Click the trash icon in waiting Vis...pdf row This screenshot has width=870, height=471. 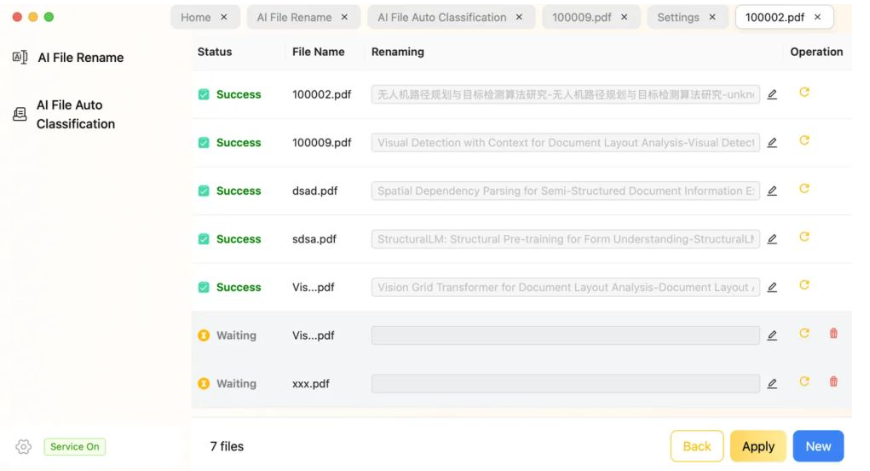(833, 334)
